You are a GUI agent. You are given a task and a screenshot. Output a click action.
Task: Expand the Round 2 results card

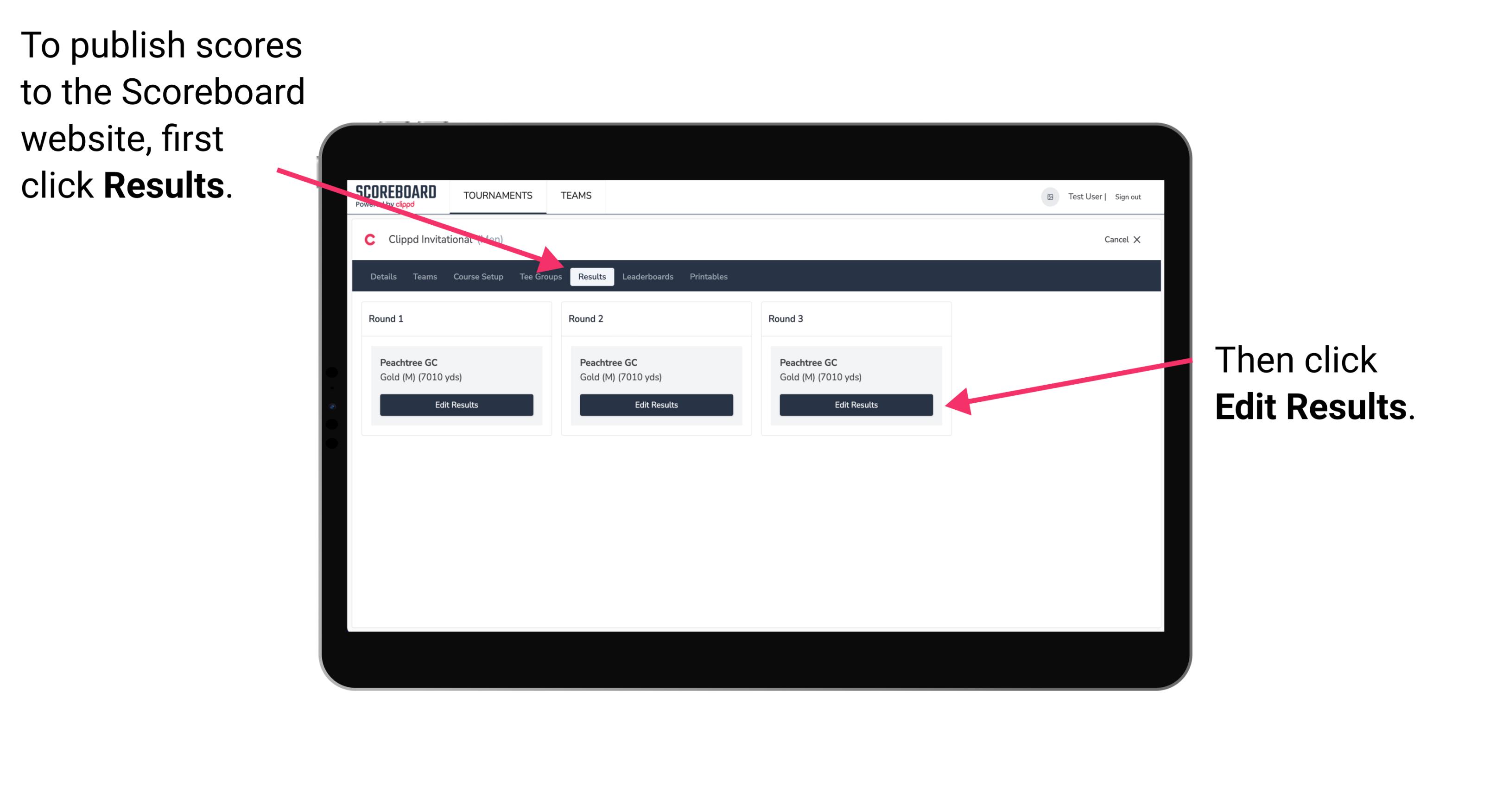(x=657, y=404)
